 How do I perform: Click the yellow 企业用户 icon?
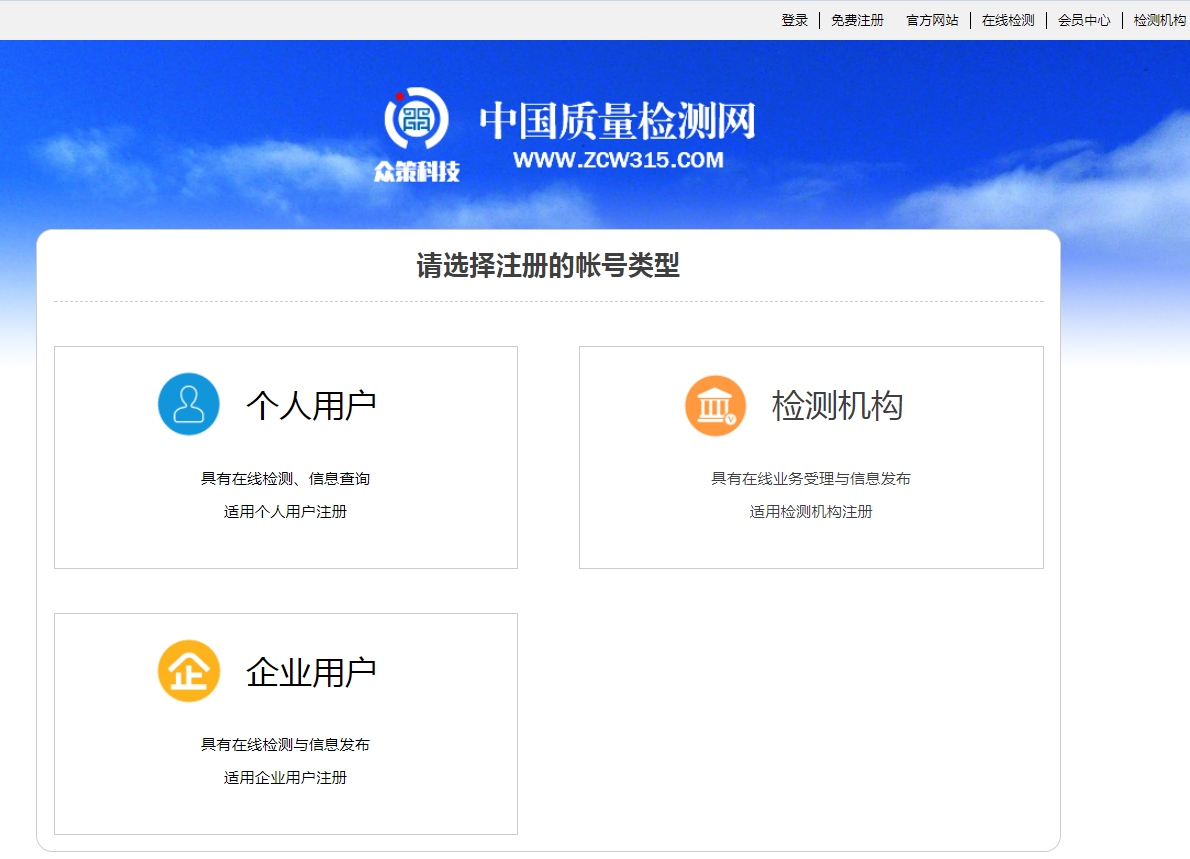[188, 671]
